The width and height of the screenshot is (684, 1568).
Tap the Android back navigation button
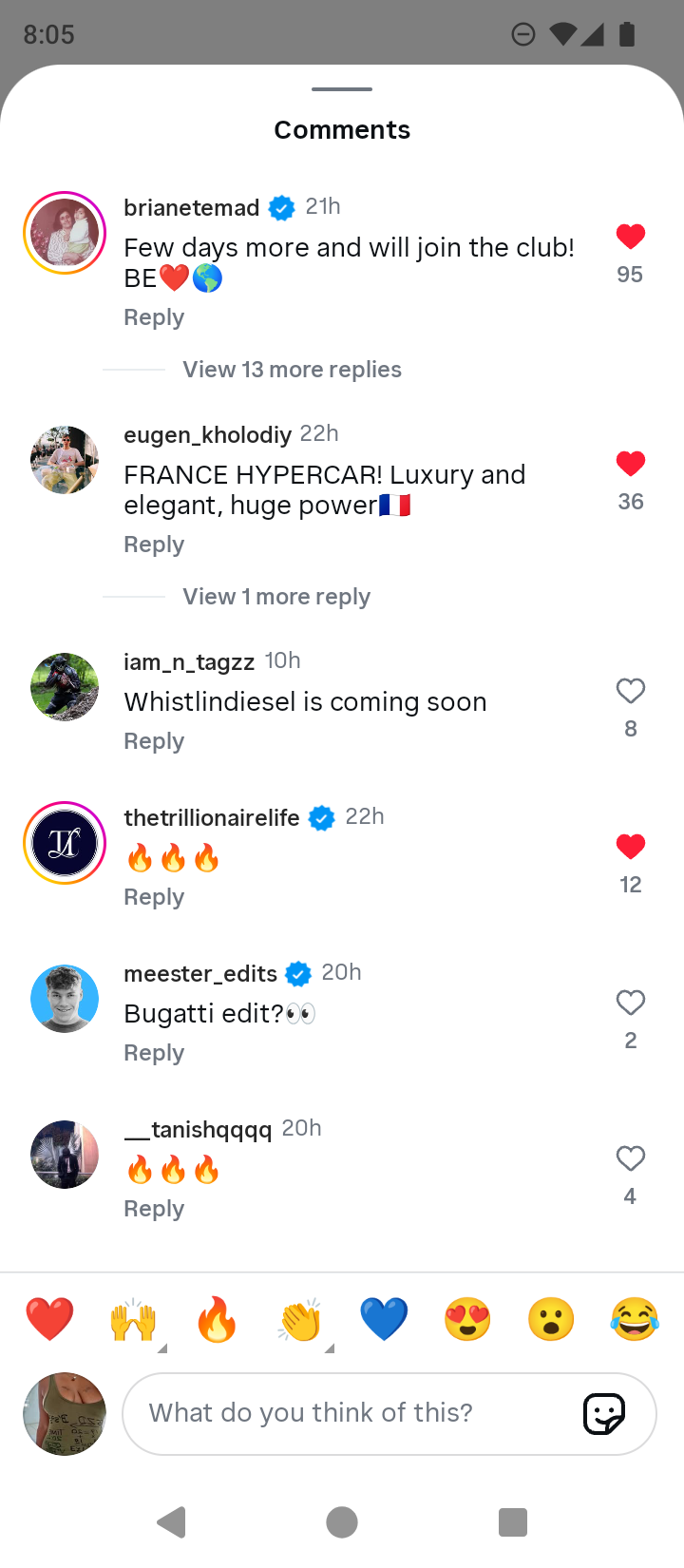(x=171, y=1522)
